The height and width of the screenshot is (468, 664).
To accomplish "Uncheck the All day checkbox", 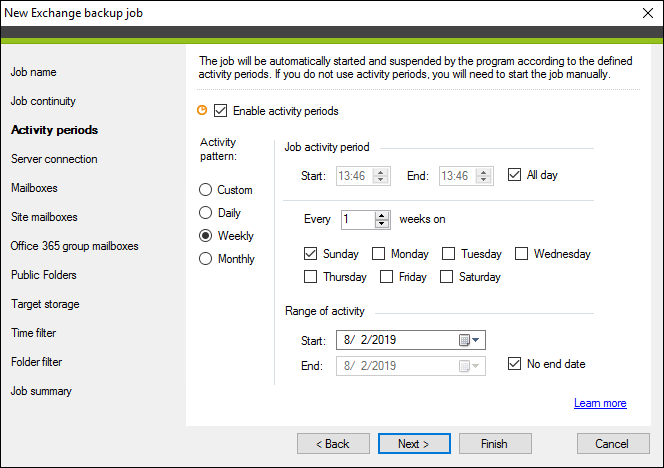I will [x=514, y=174].
